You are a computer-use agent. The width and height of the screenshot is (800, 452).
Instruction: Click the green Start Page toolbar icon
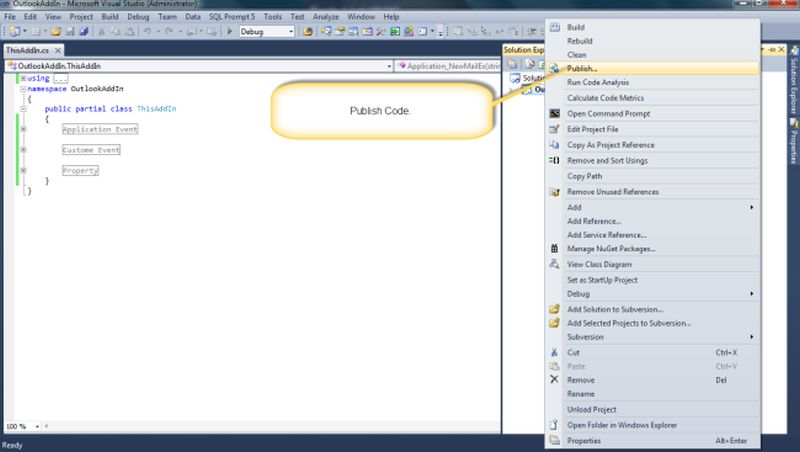click(x=395, y=32)
